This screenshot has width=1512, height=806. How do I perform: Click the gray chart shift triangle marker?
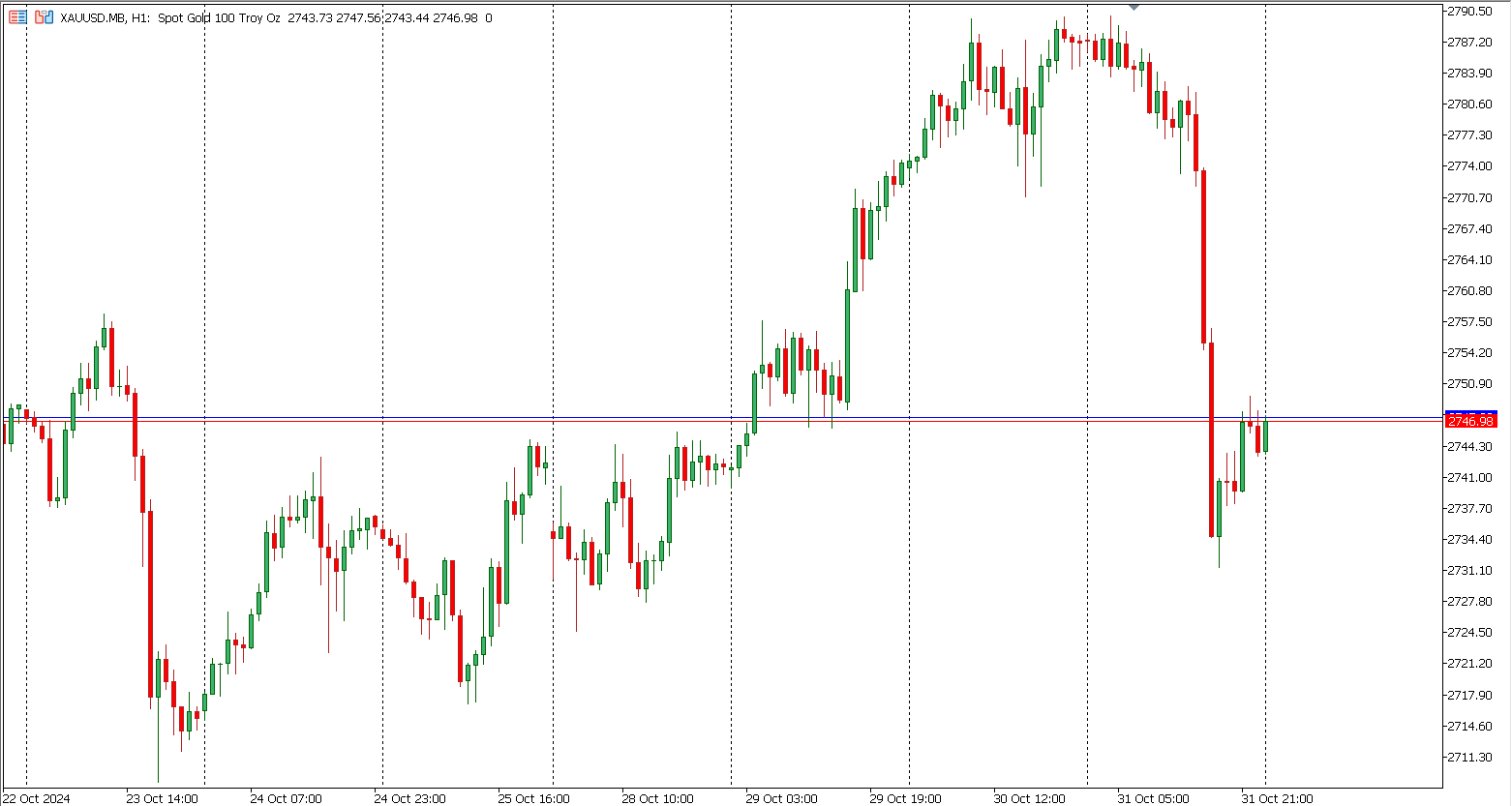pyautogui.click(x=1134, y=7)
